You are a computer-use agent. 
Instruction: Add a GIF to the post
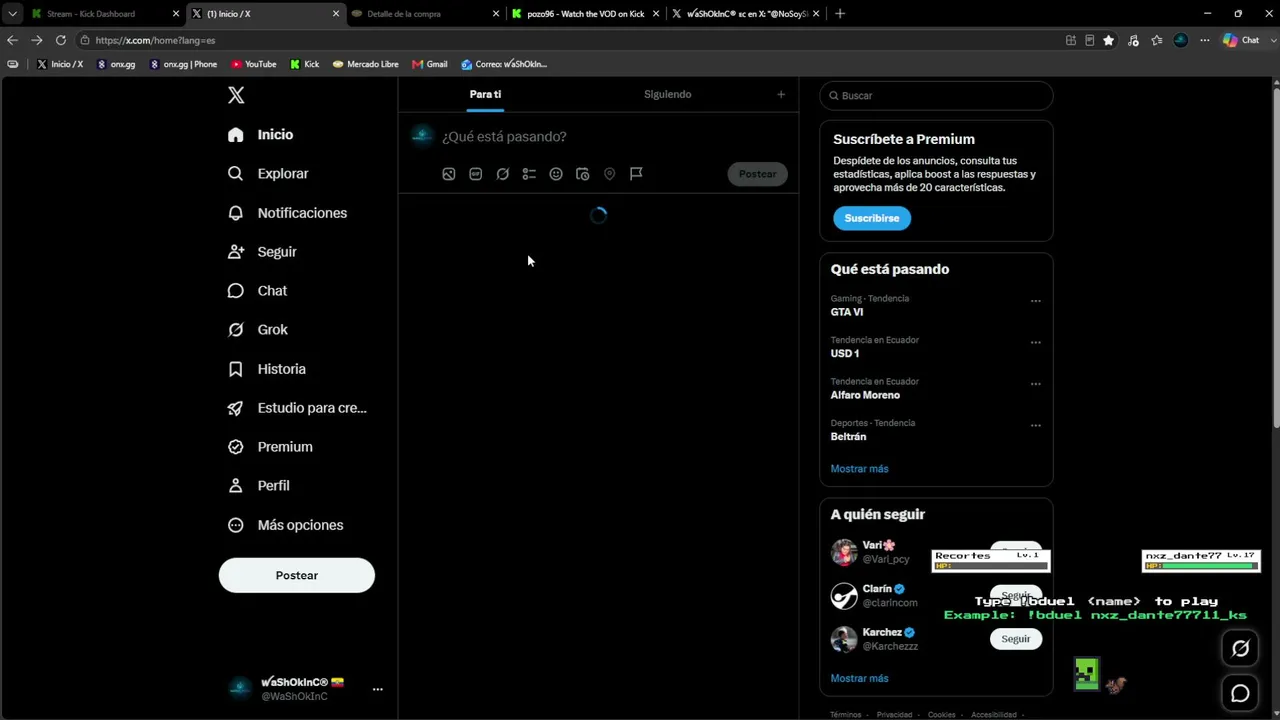tap(476, 174)
